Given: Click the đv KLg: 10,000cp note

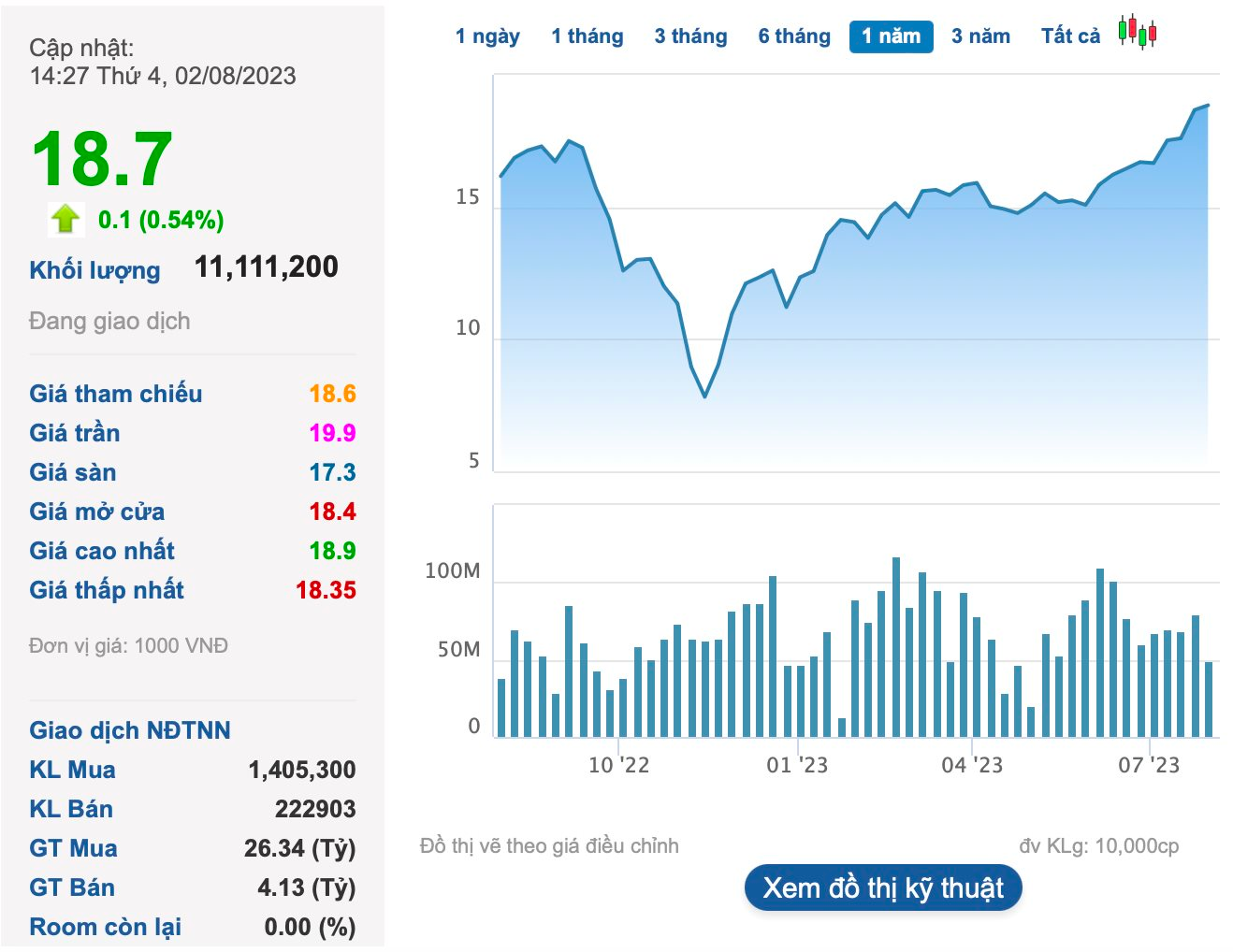Looking at the screenshot, I should tap(1099, 846).
